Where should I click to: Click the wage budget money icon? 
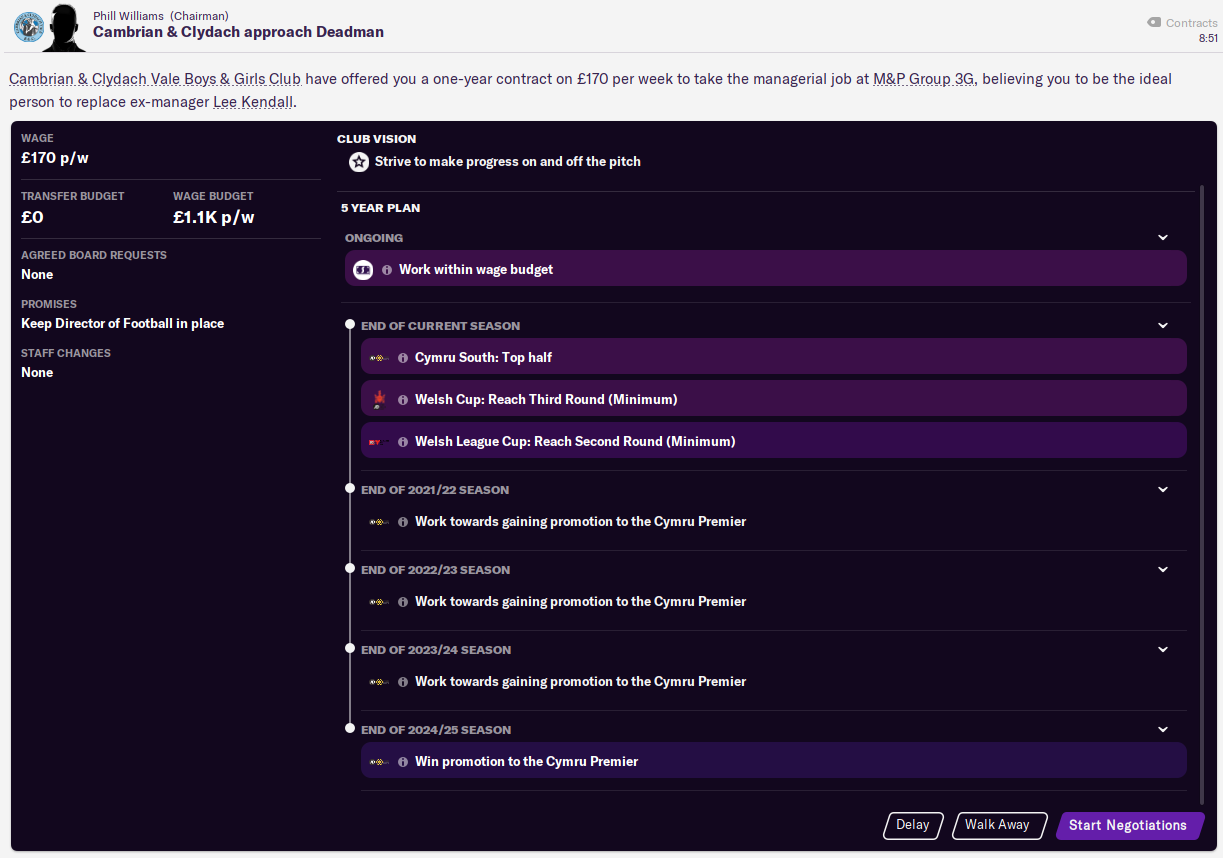(363, 270)
